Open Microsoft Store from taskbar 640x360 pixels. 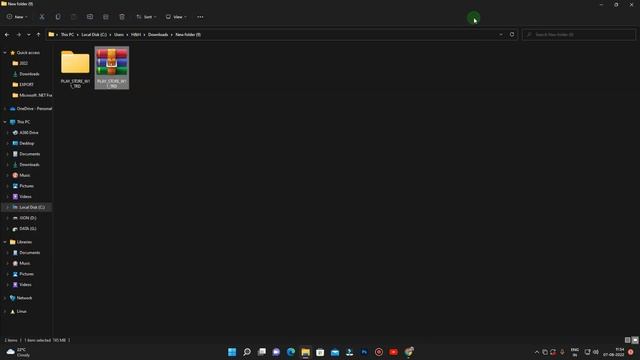coord(320,352)
